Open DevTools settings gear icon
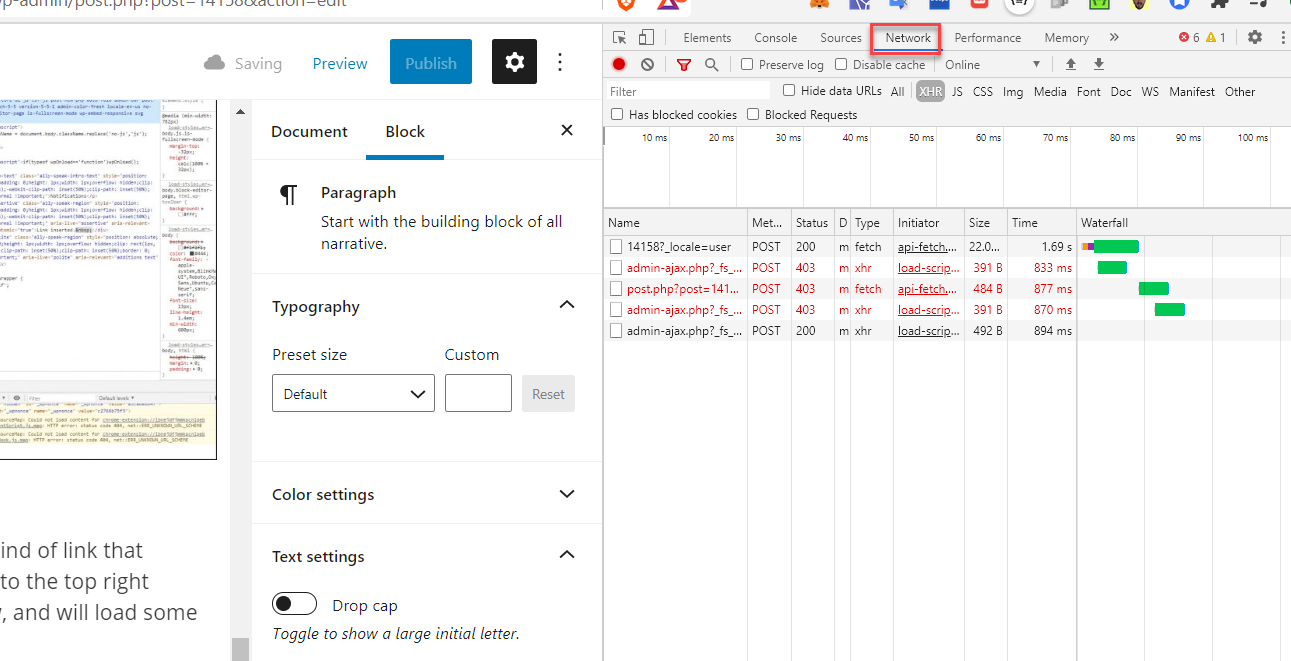 [x=1255, y=38]
